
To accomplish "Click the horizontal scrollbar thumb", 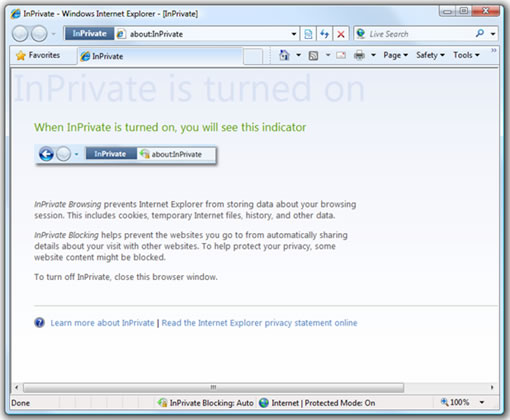I will [x=213, y=387].
